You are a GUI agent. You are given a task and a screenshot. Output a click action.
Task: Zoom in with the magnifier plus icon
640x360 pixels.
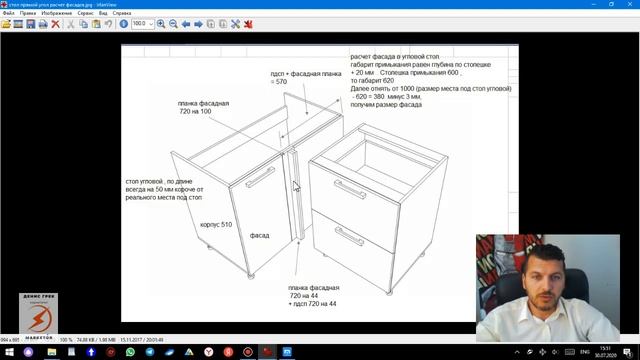[x=161, y=24]
